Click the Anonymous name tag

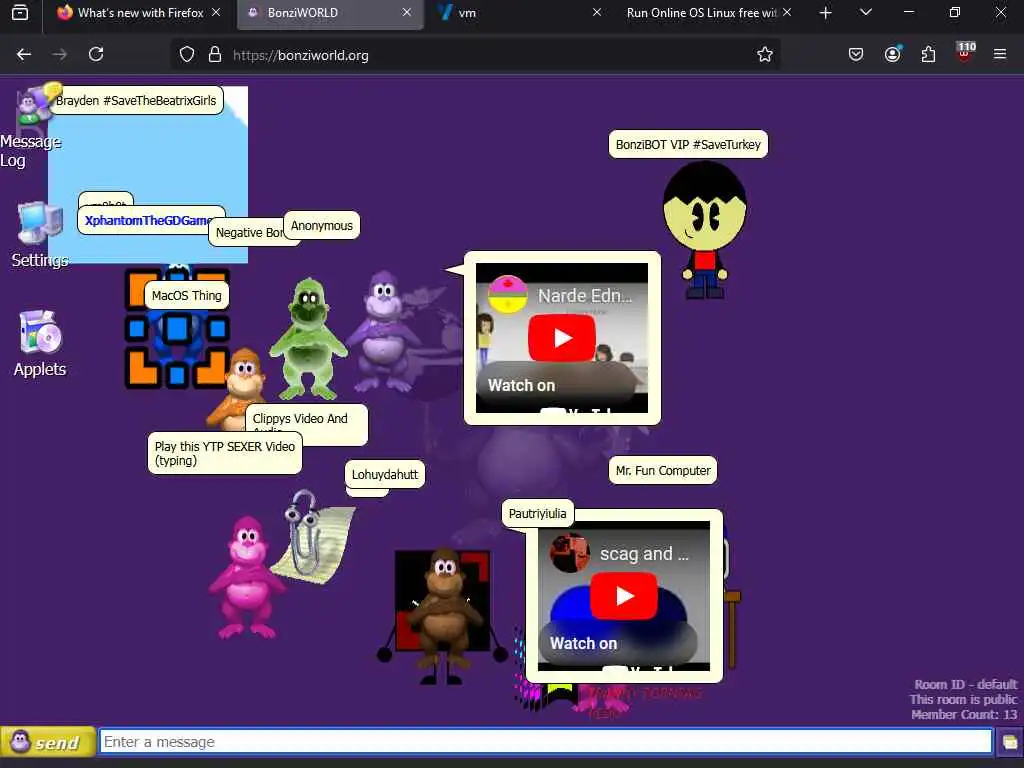click(321, 225)
